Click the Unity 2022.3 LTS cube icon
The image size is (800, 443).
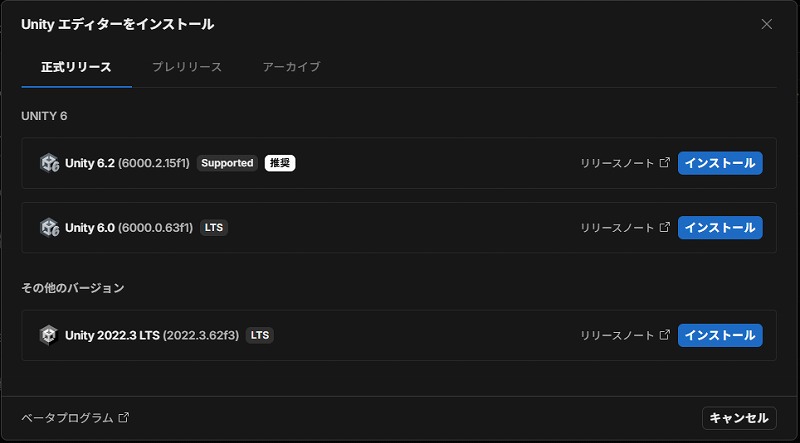tap(49, 335)
